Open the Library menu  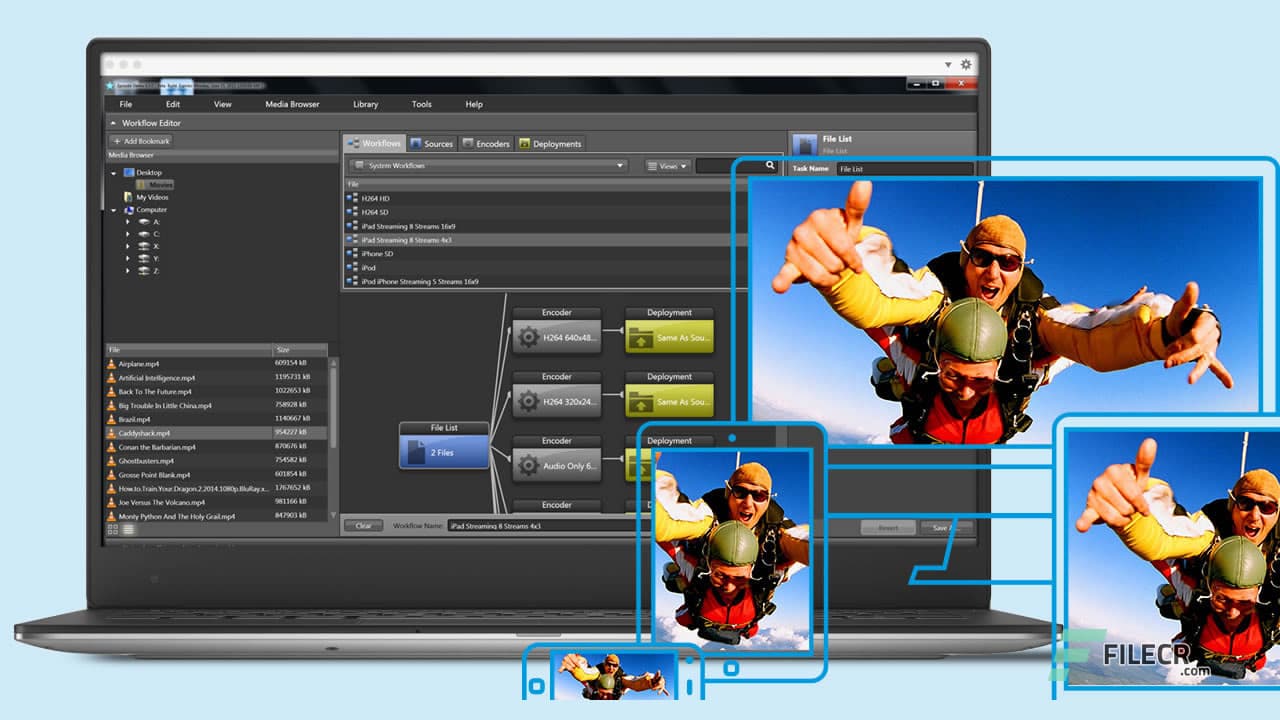click(365, 104)
